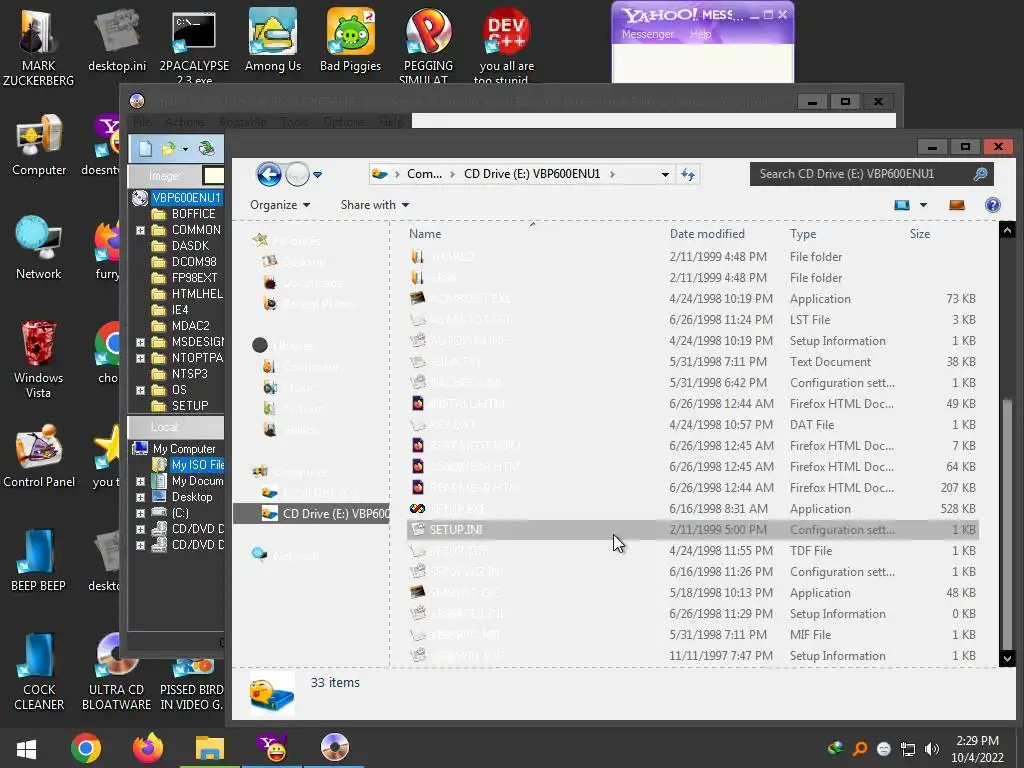Select VBP600ENU1 root in UltraISO tree
Image resolution: width=1024 pixels, height=768 pixels.
click(x=186, y=197)
